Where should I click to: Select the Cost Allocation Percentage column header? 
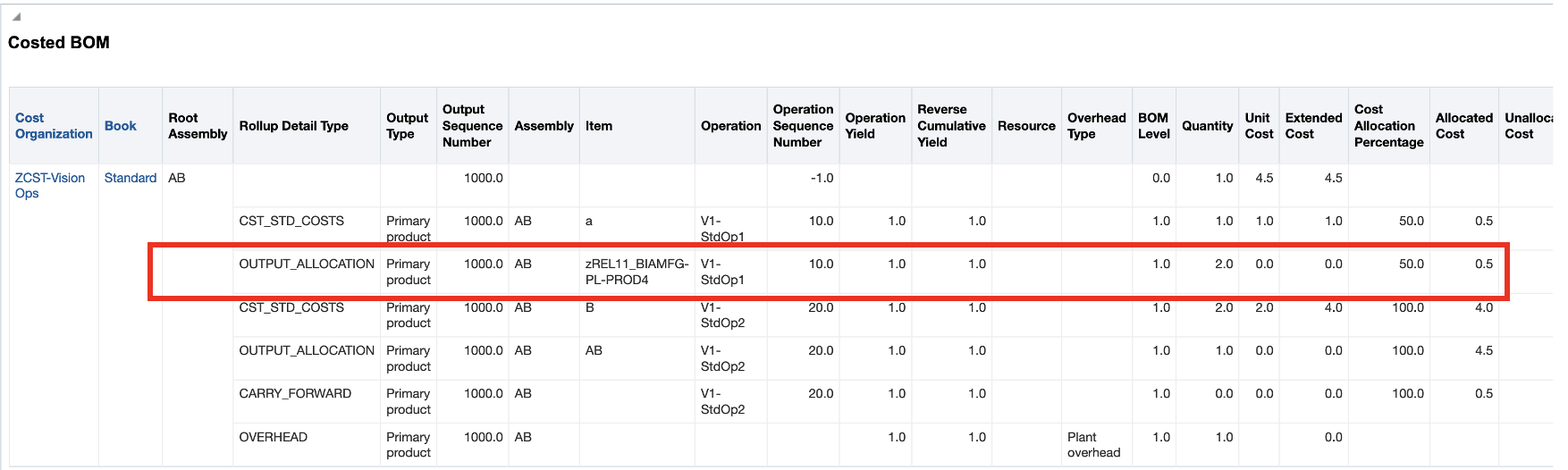click(x=1388, y=126)
